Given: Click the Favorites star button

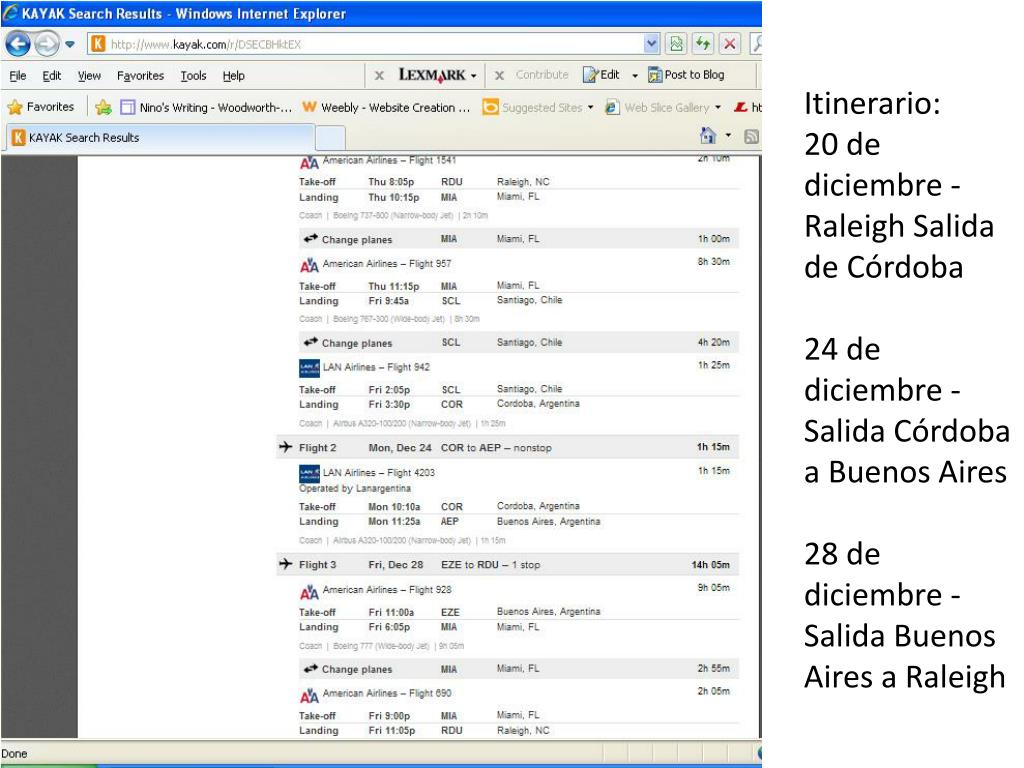Looking at the screenshot, I should pos(40,106).
